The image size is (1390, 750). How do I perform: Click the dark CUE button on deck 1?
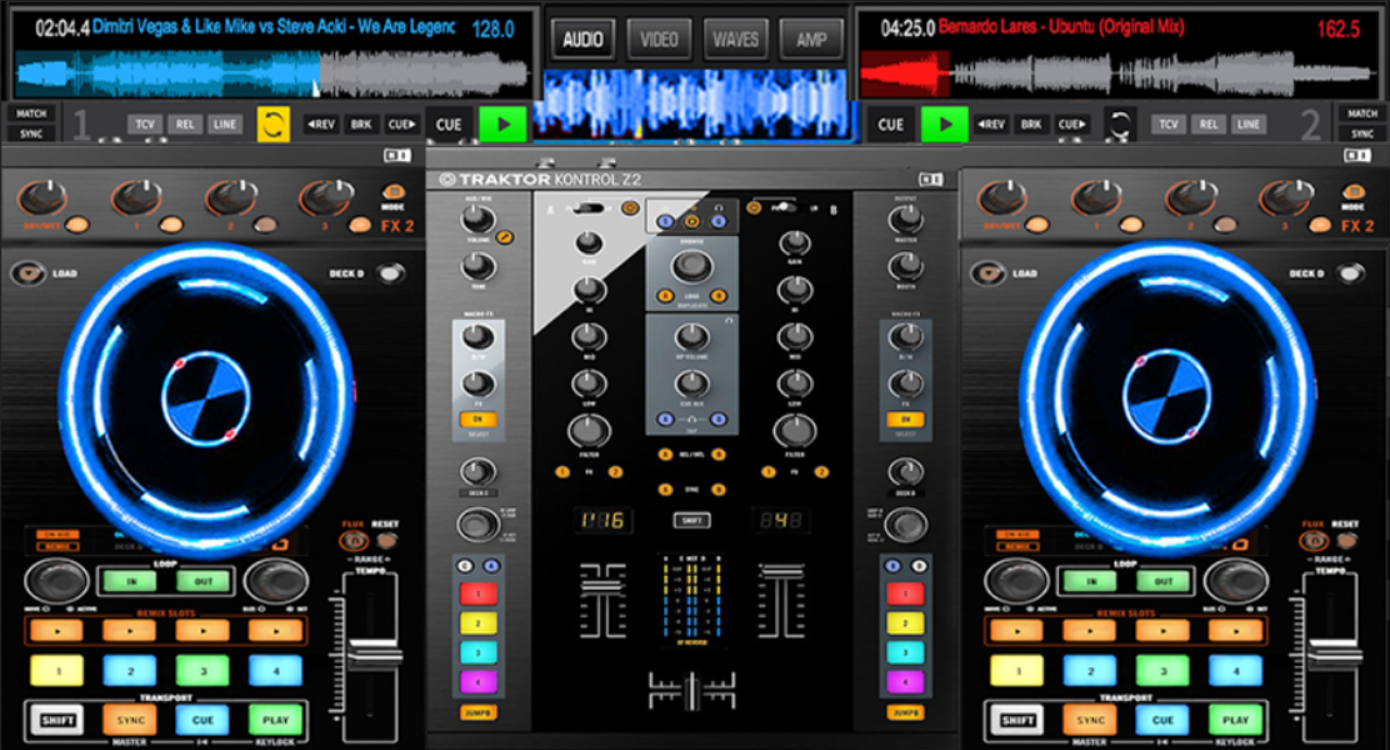tap(449, 124)
